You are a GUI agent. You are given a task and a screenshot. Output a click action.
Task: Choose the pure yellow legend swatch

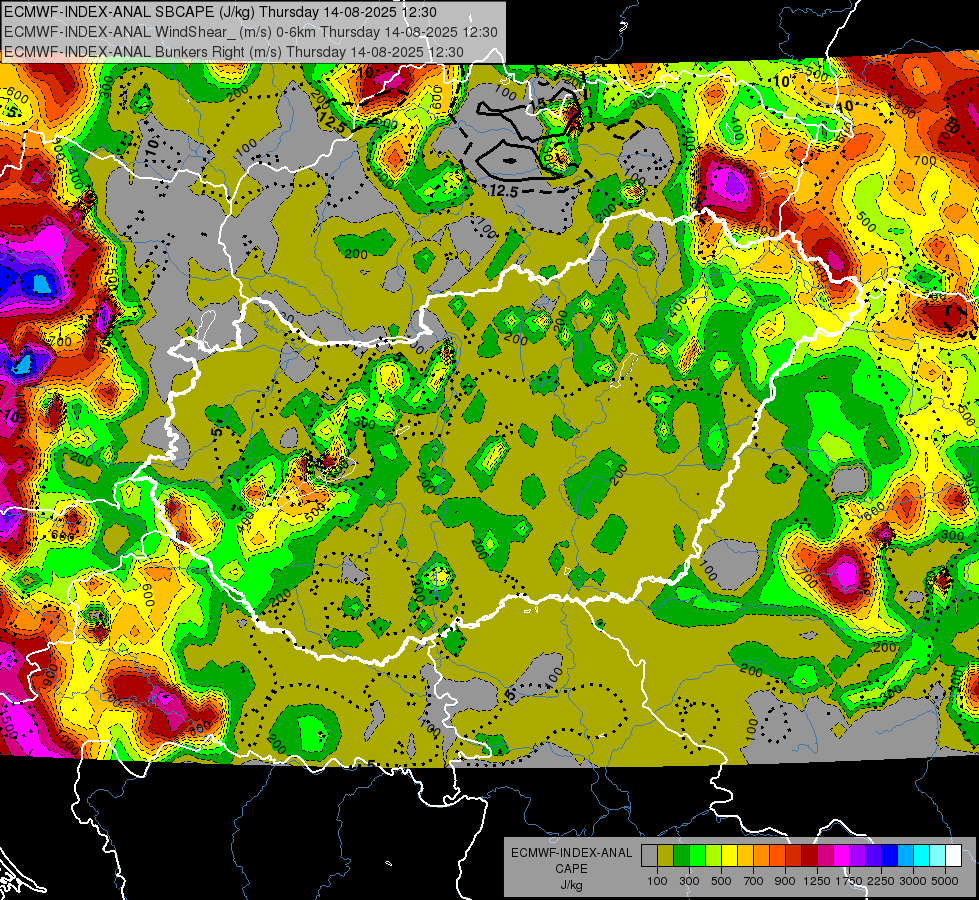[729, 856]
